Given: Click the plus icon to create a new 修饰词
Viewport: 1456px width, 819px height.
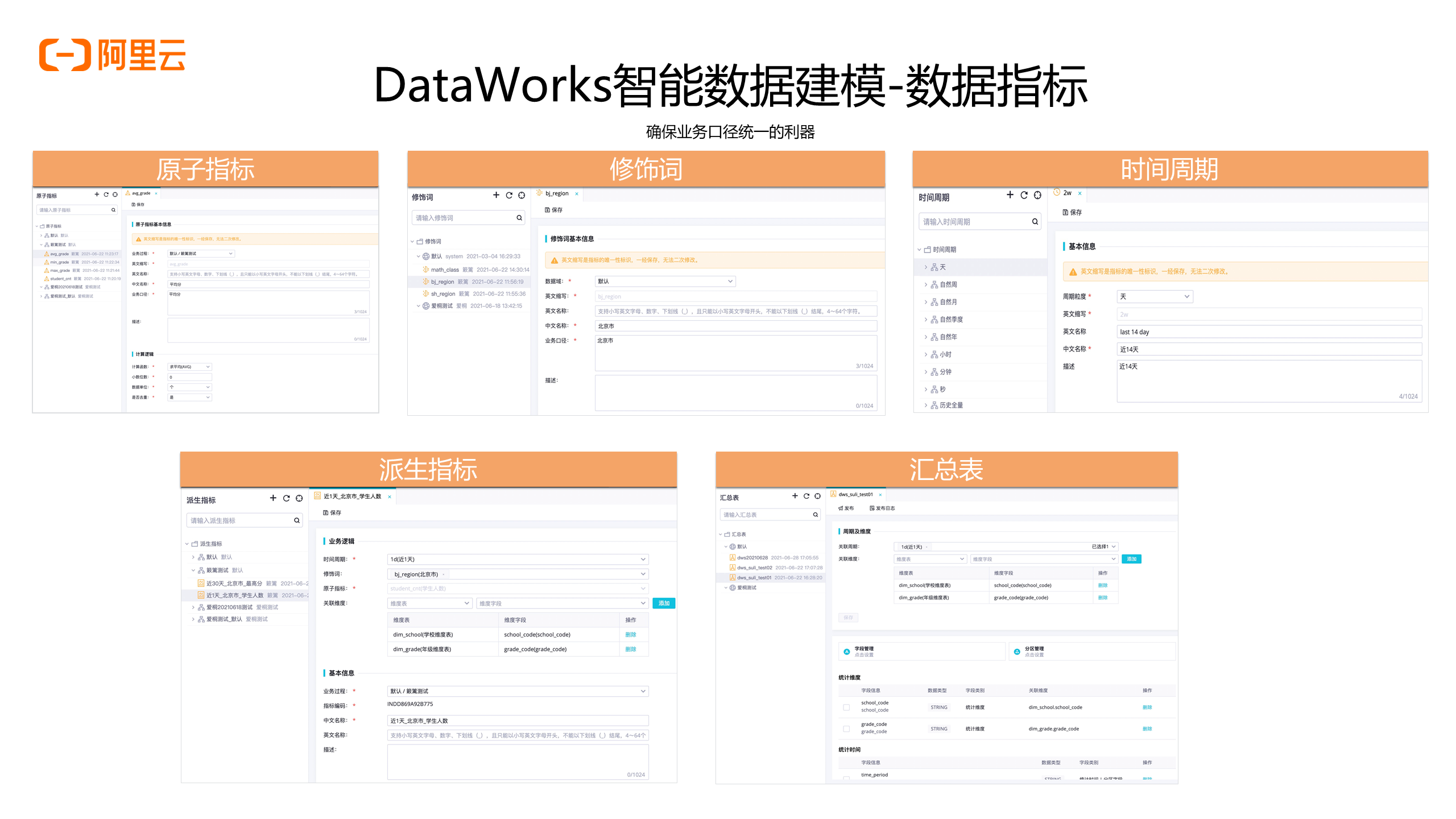Looking at the screenshot, I should tap(496, 195).
